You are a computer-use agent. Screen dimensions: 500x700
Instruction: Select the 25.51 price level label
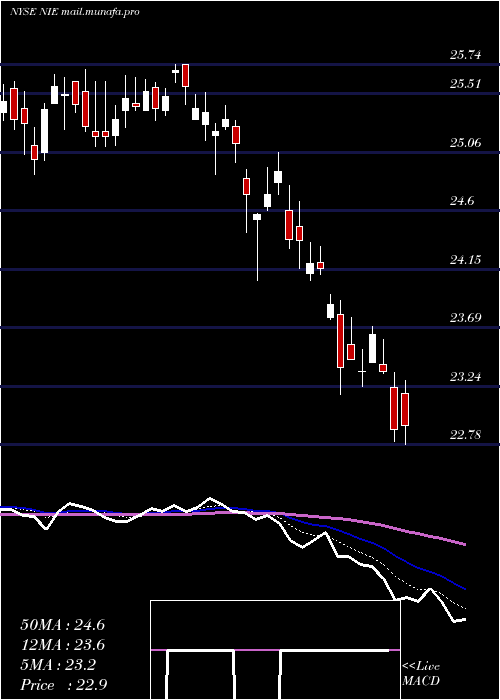click(466, 84)
